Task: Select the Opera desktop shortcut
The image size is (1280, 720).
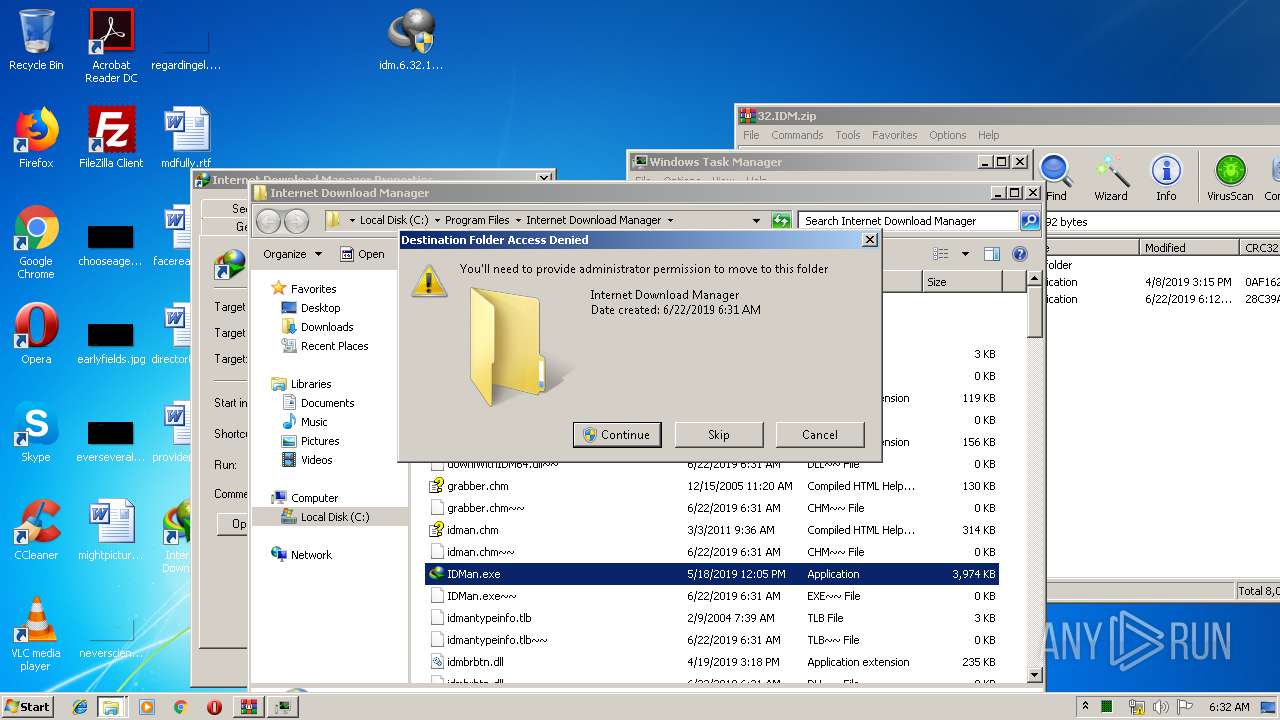Action: [x=36, y=334]
